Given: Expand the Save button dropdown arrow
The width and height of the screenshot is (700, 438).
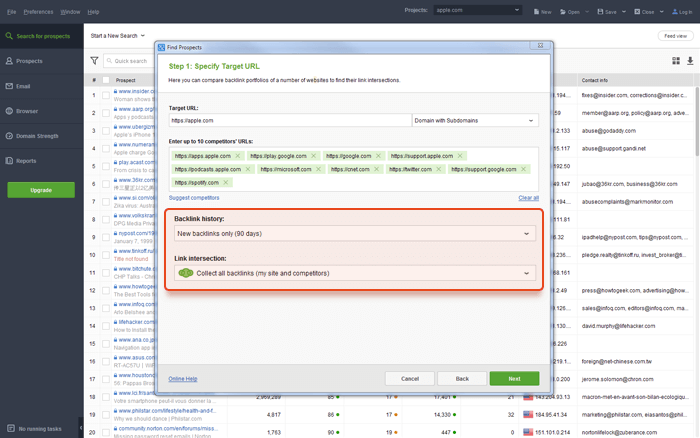Looking at the screenshot, I should coord(624,12).
